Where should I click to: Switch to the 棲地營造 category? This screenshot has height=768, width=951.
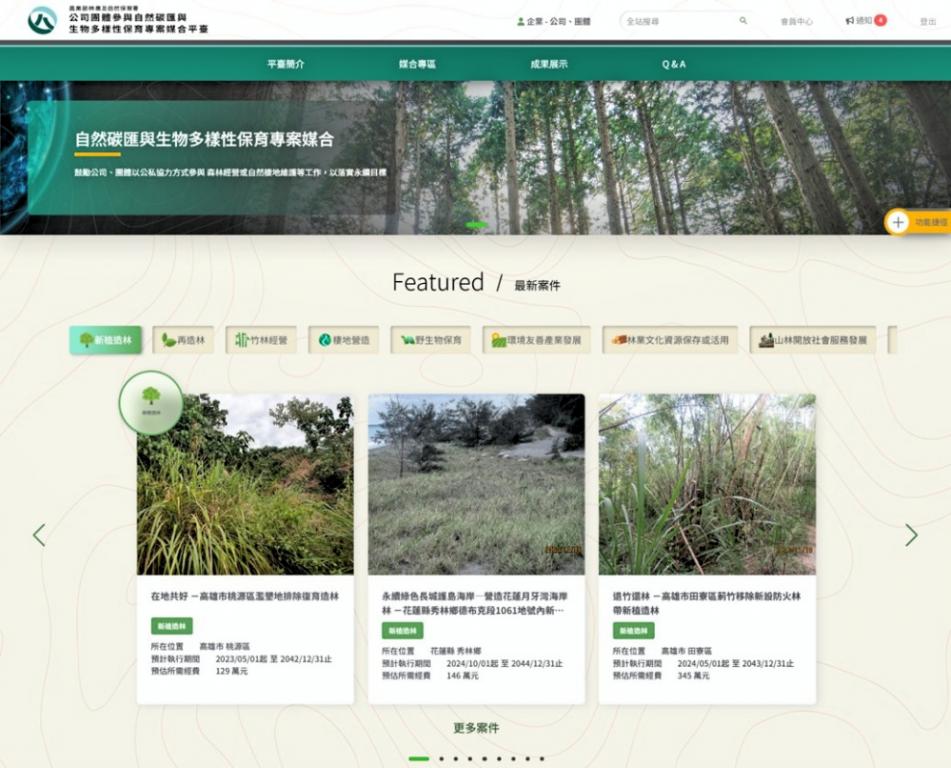pyautogui.click(x=344, y=340)
